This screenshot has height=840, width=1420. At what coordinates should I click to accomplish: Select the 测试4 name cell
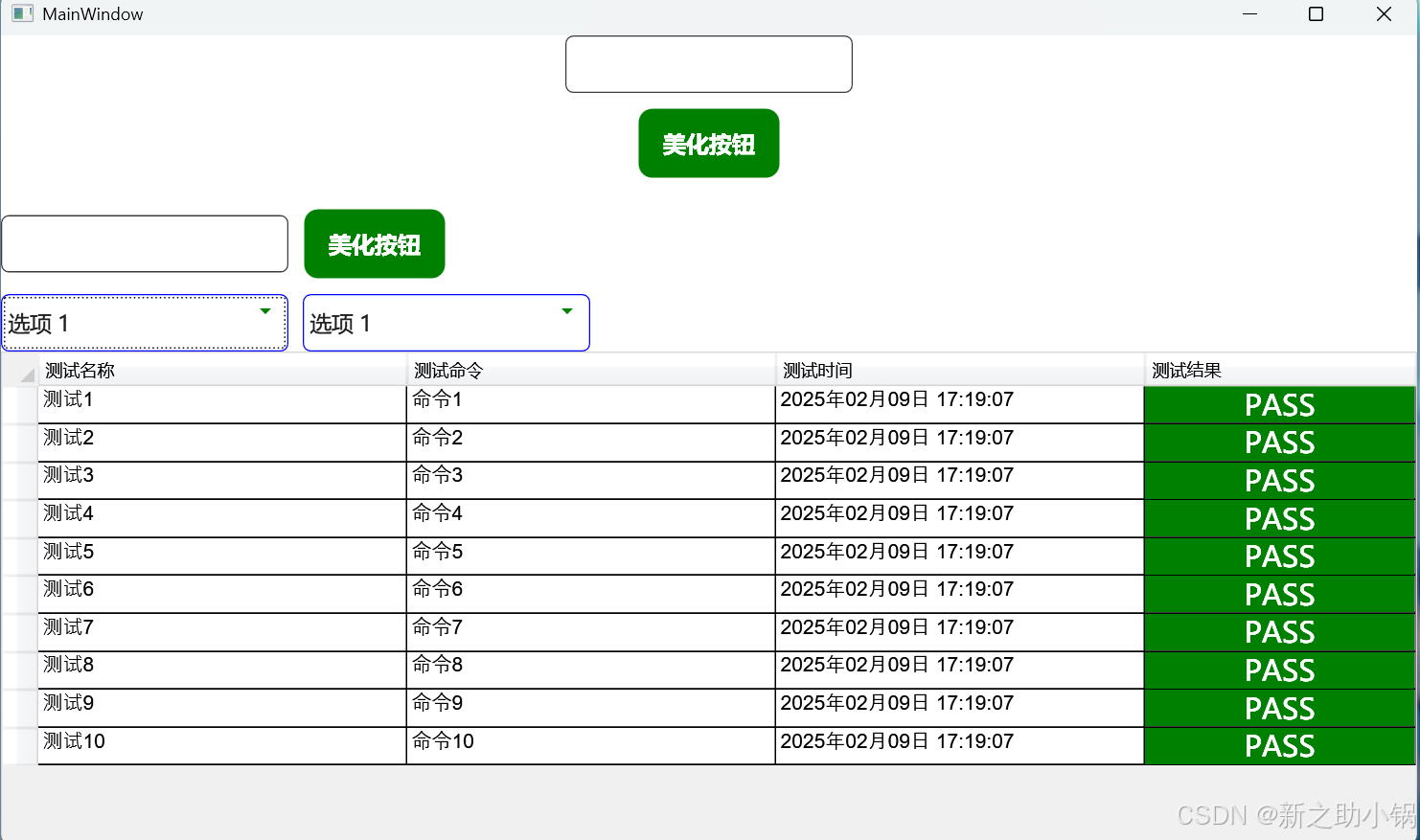[x=222, y=518]
